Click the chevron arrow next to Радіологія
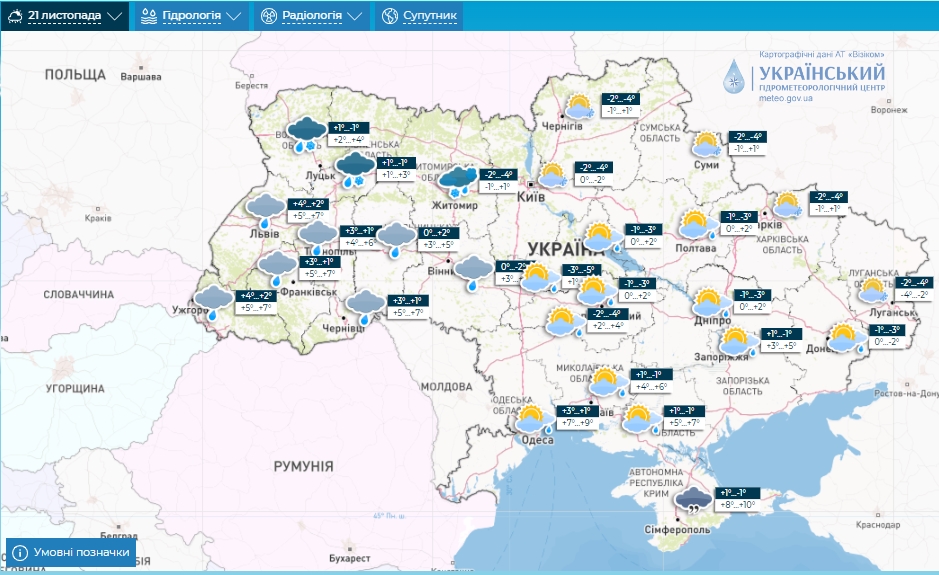 [355, 17]
